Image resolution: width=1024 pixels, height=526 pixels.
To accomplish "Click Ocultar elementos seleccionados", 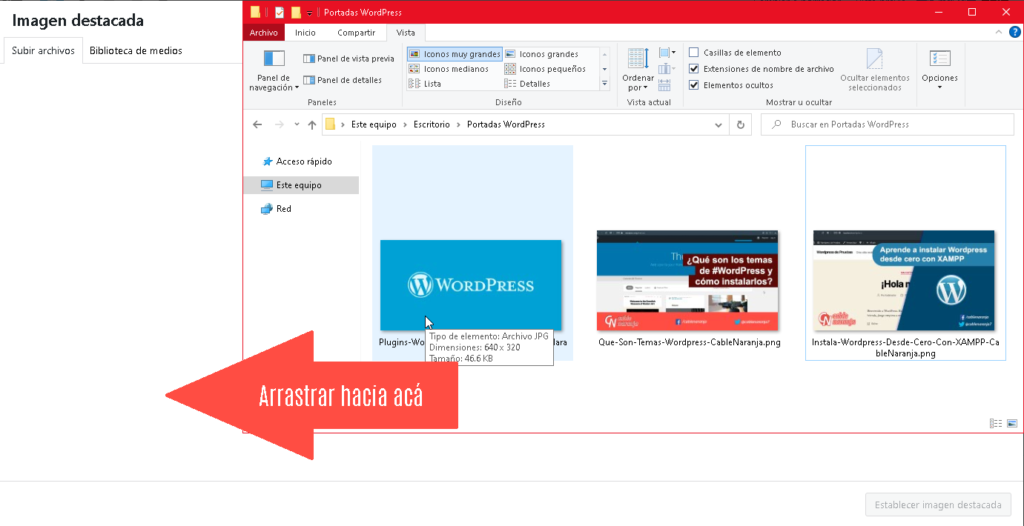I will (874, 70).
